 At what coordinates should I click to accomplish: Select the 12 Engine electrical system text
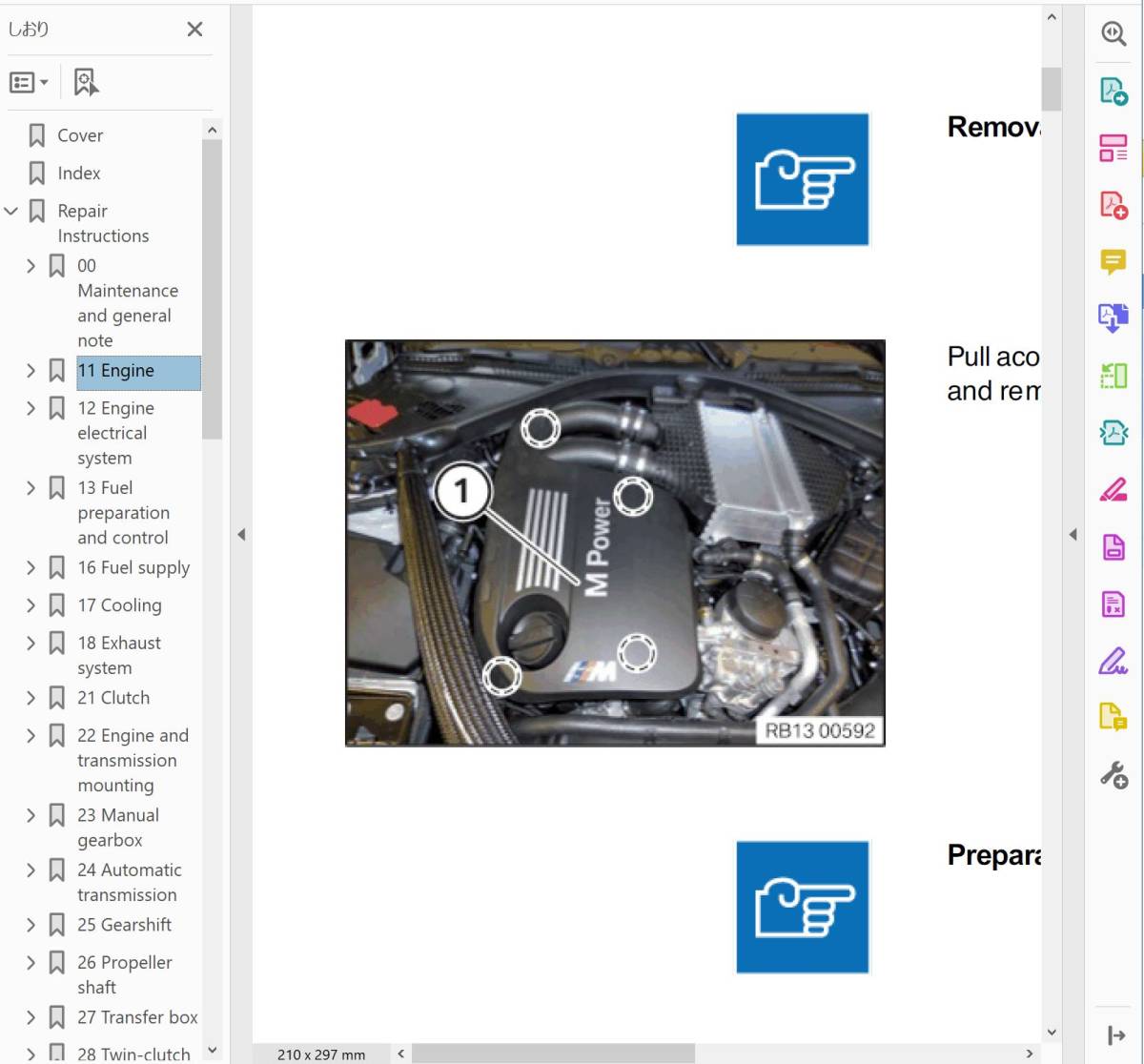tap(115, 433)
